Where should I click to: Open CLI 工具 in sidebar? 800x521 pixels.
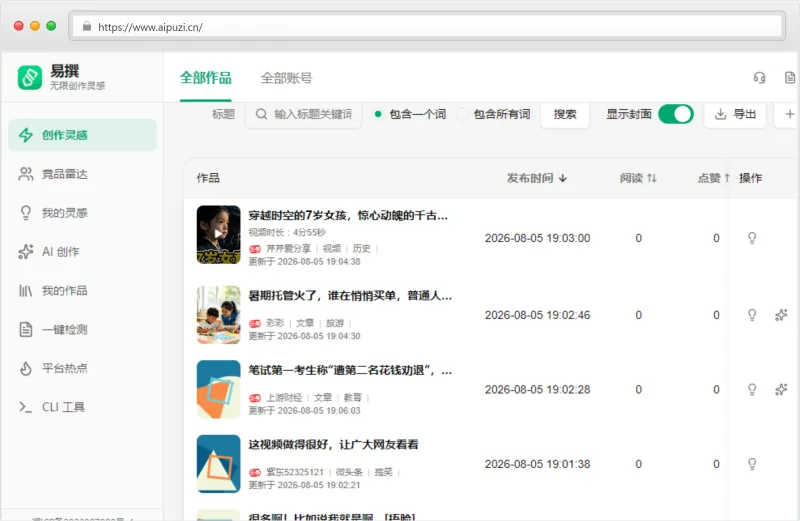[82, 407]
